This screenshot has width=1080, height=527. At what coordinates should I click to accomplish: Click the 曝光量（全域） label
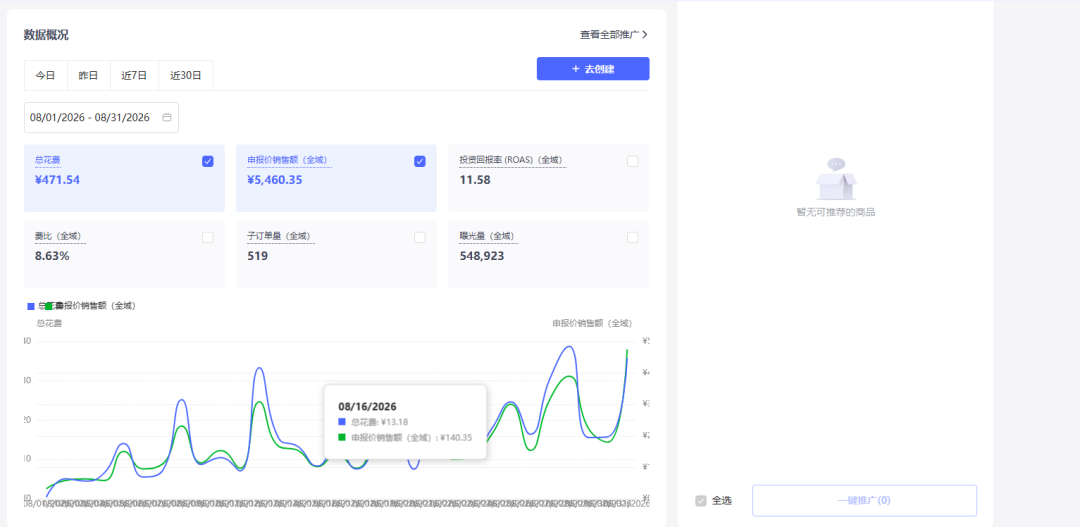click(489, 236)
